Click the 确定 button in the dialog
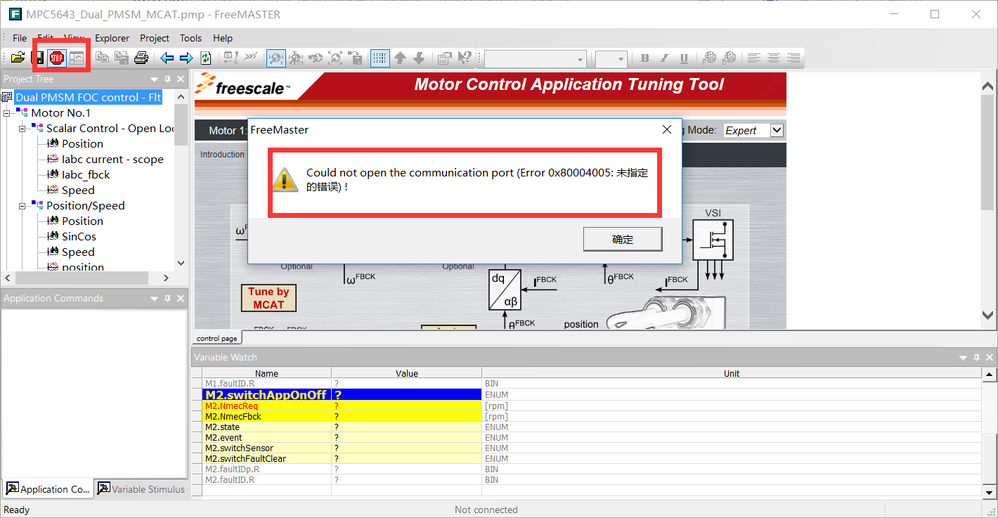The height and width of the screenshot is (518, 998). point(622,239)
